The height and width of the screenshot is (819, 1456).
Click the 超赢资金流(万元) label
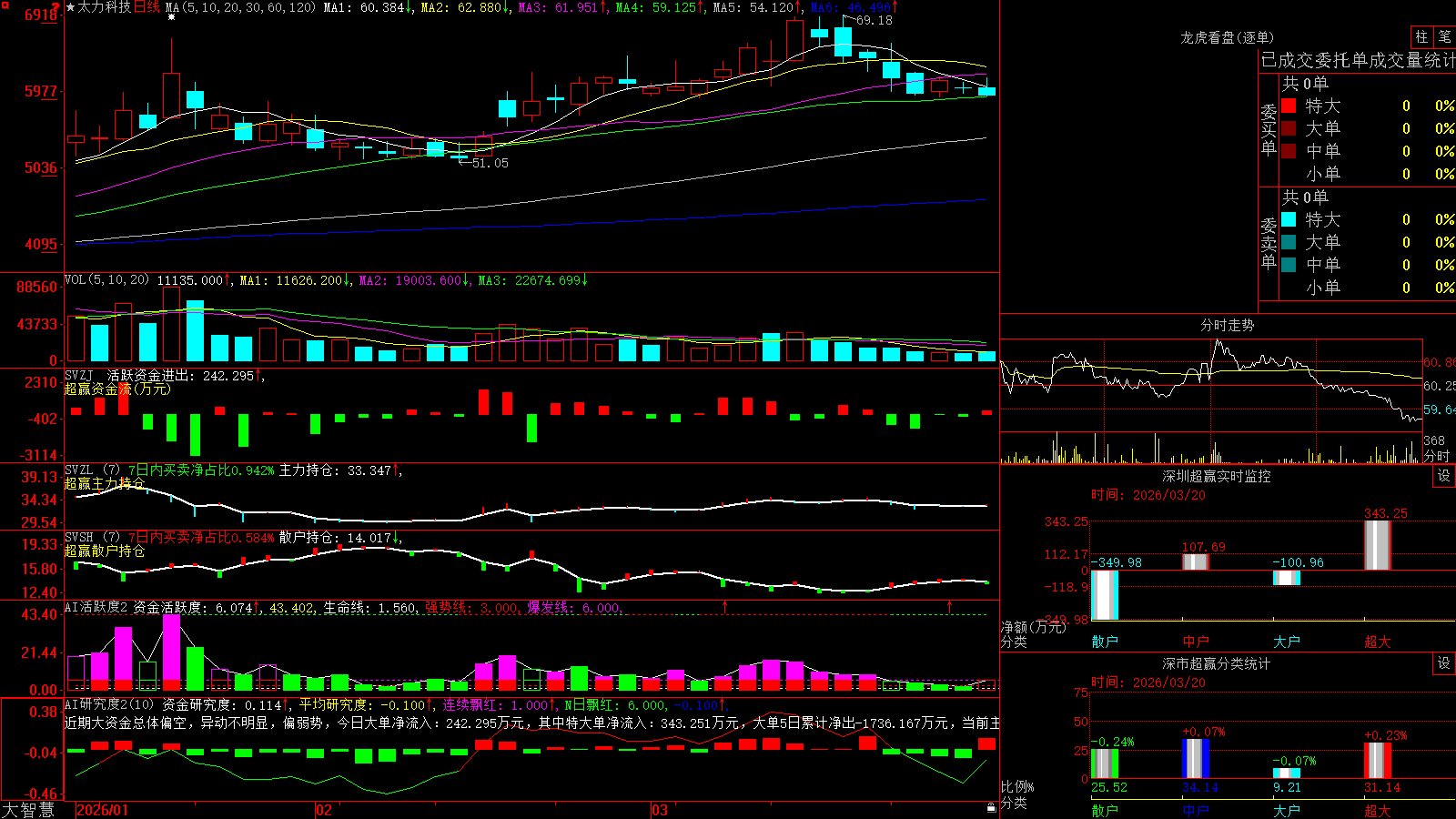click(117, 389)
